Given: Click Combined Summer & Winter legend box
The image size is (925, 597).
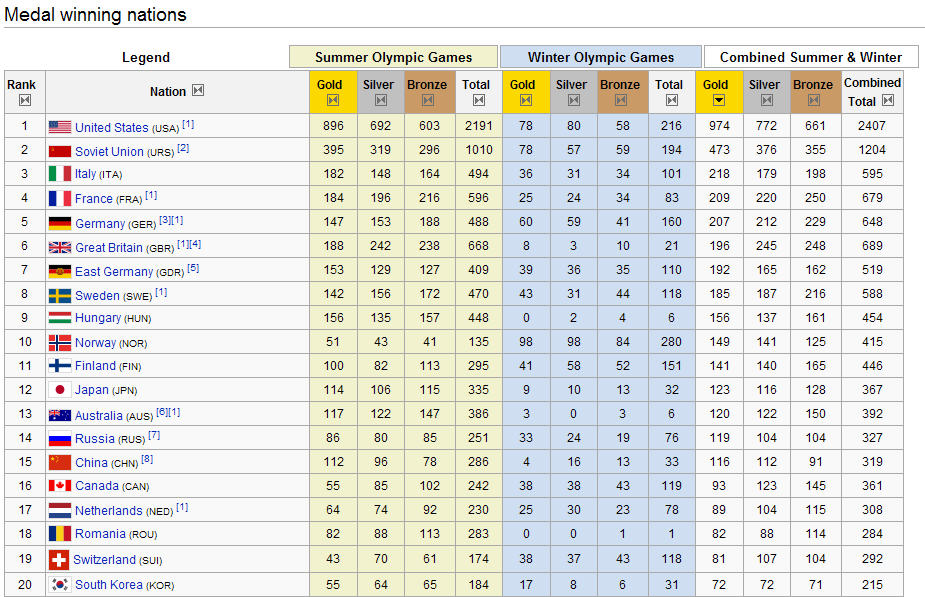Looking at the screenshot, I should pyautogui.click(x=811, y=57).
